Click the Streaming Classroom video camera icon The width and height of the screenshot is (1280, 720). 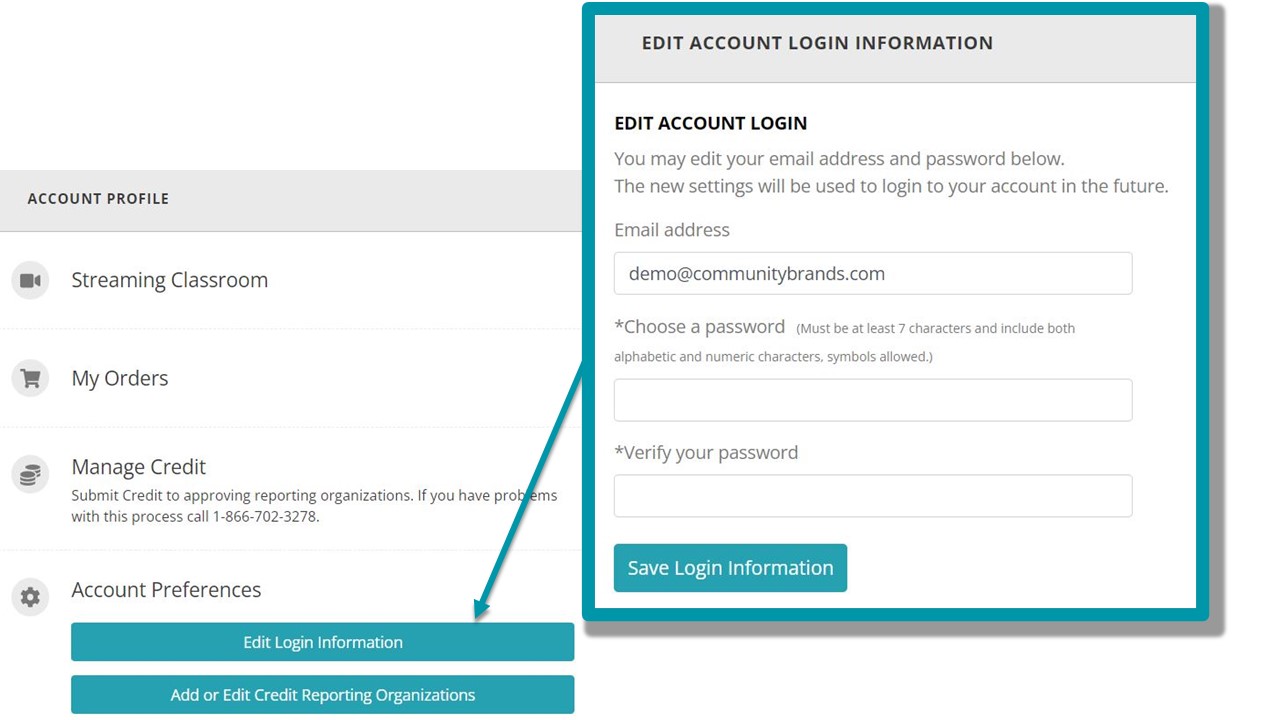click(30, 280)
